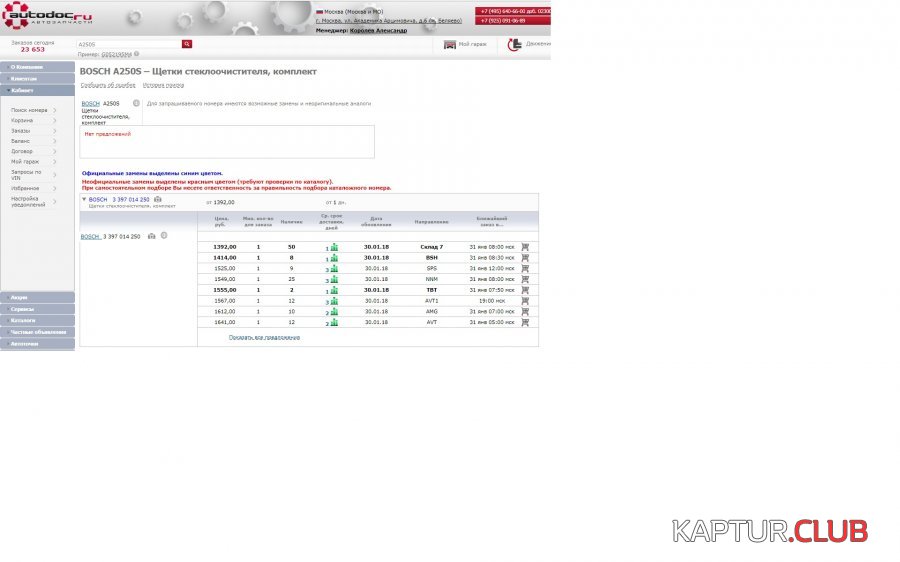Focus the part number search field with A250S
The width and height of the screenshot is (900, 562).
pos(129,44)
